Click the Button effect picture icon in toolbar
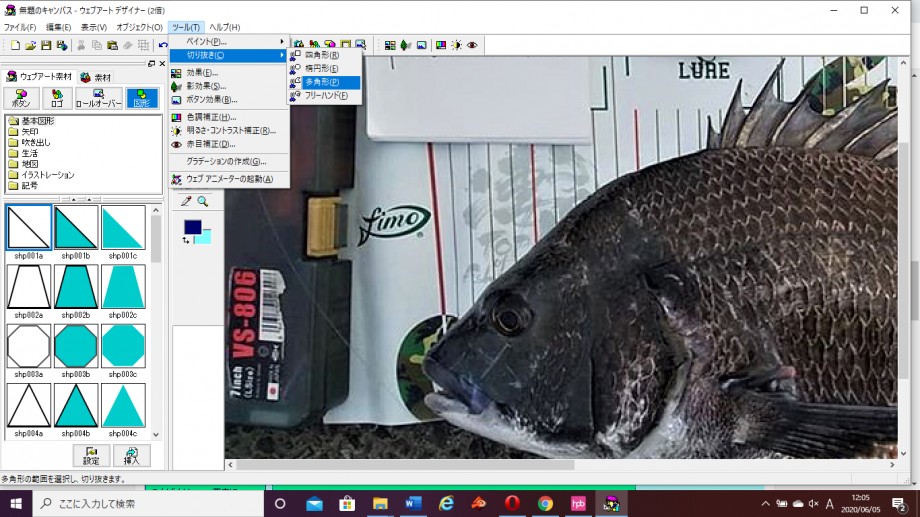 421,45
